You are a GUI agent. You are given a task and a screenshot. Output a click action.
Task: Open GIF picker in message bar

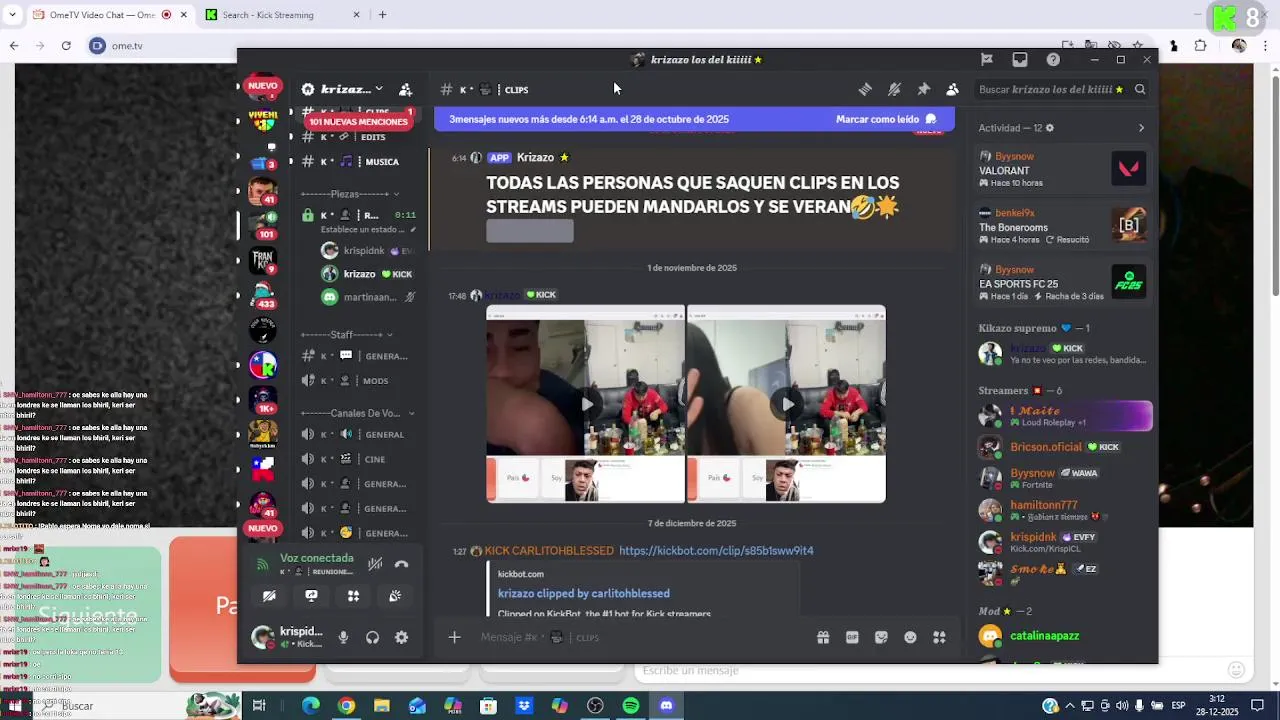click(x=852, y=637)
